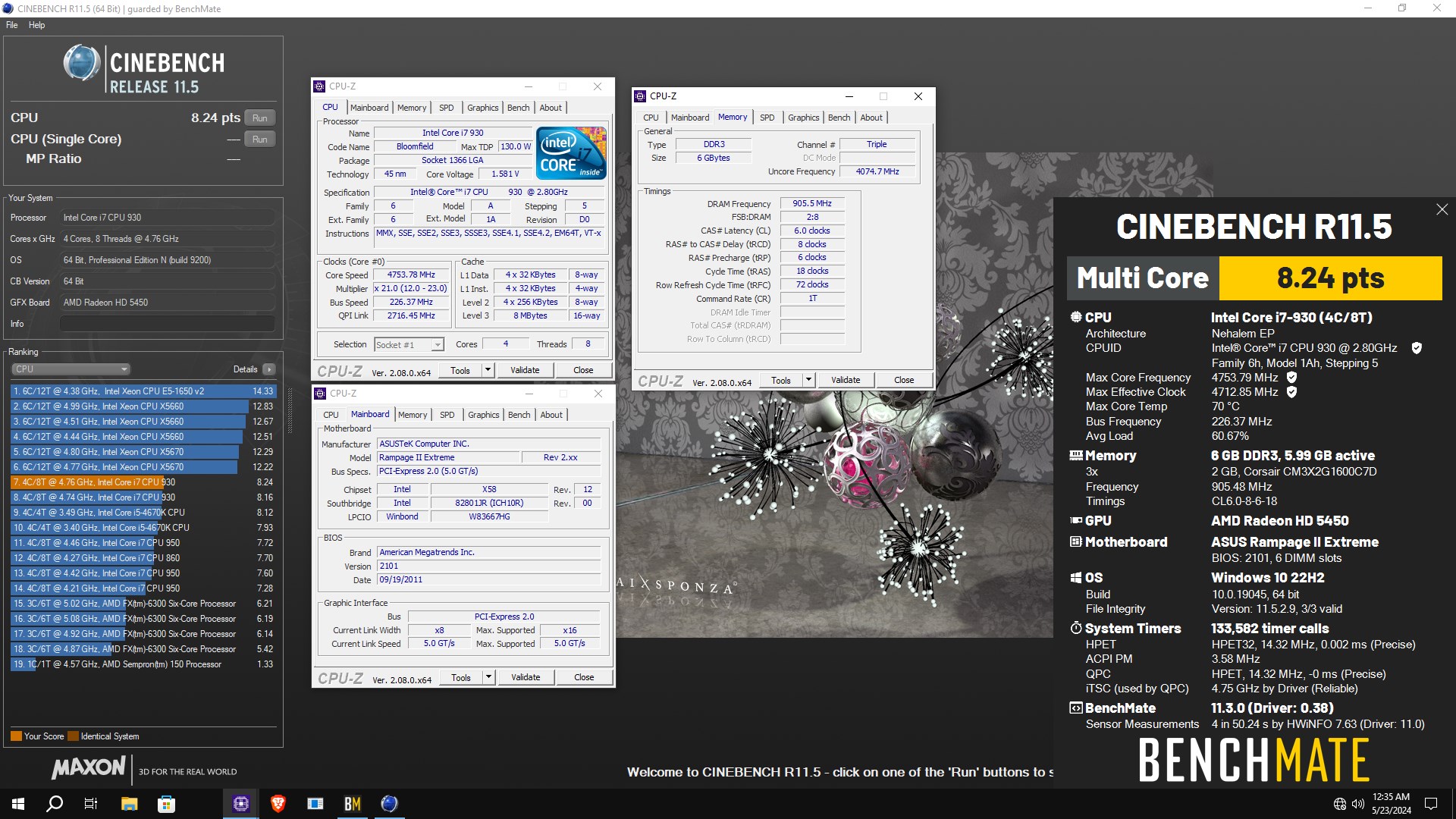Click the CPU chip icon in BenchMate panel
Screen dimensions: 1456x819
tap(1075, 317)
